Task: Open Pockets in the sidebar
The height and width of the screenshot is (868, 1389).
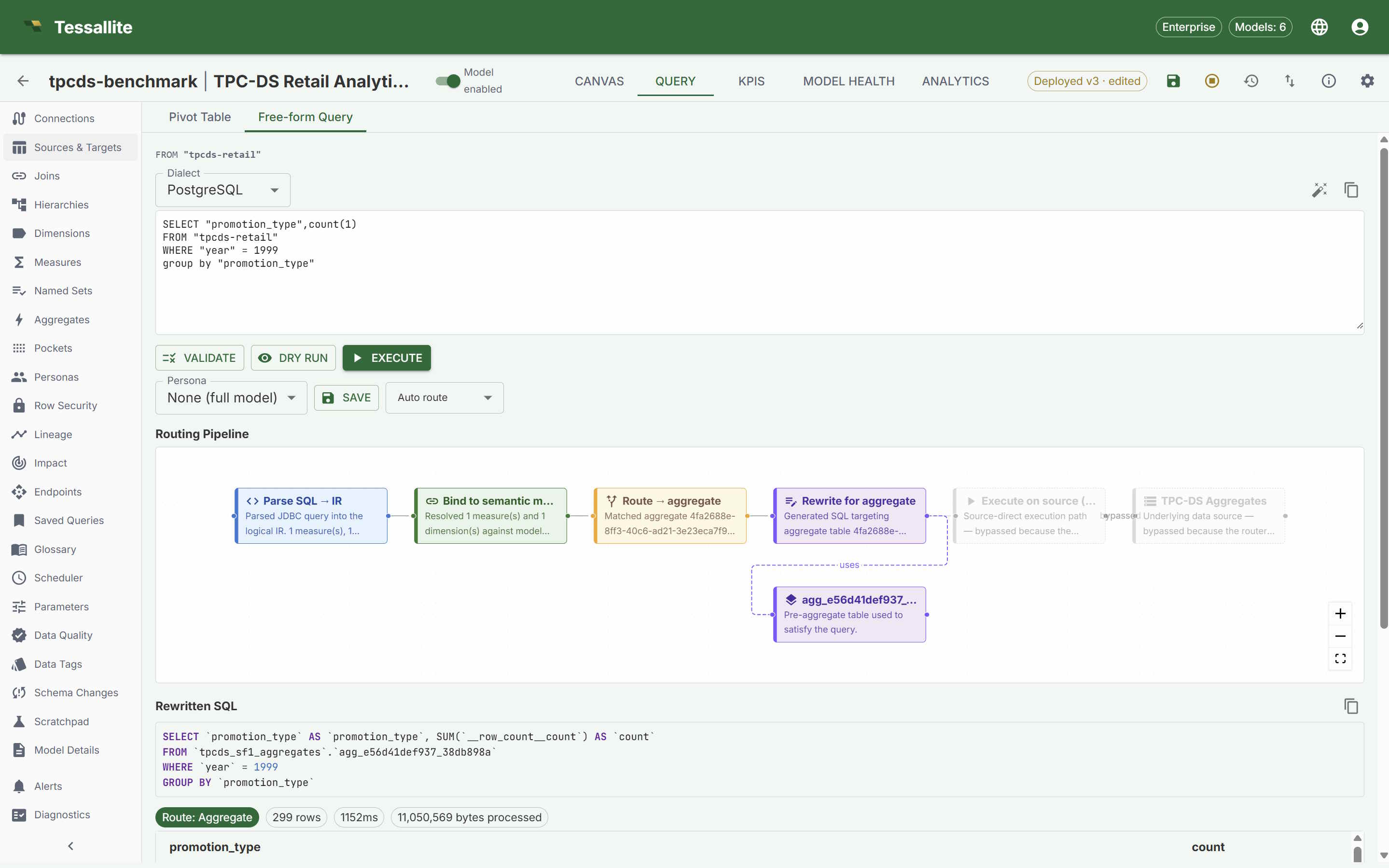Action: [x=70, y=348]
